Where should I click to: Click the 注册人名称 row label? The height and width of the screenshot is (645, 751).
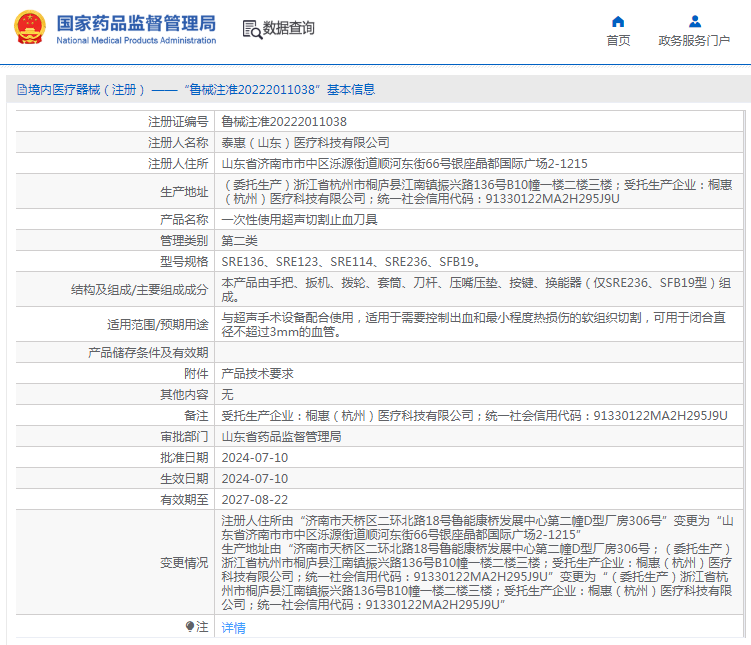click(x=178, y=143)
